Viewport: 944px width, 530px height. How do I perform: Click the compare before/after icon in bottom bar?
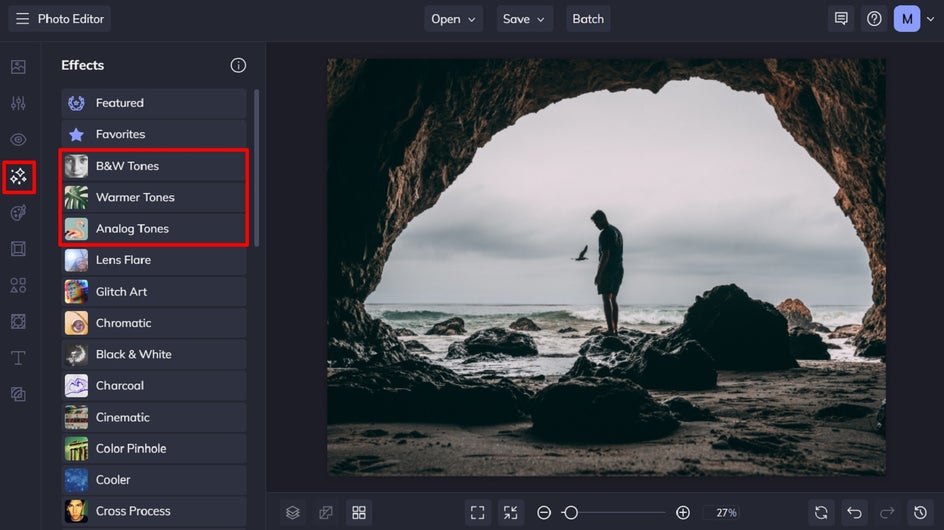click(326, 513)
